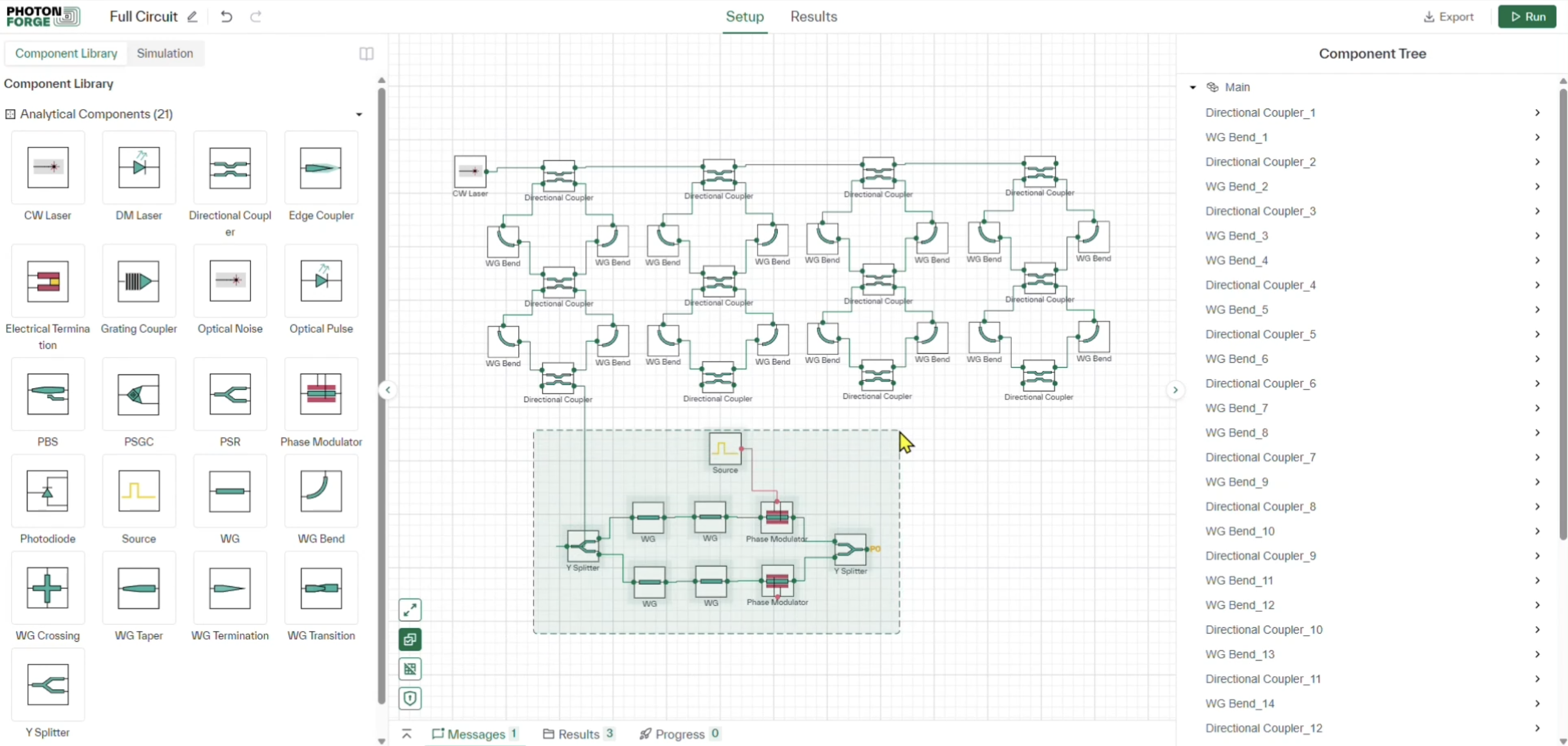1568x746 pixels.
Task: Expand WG Bend_5 in the Component Tree
Action: [1537, 310]
